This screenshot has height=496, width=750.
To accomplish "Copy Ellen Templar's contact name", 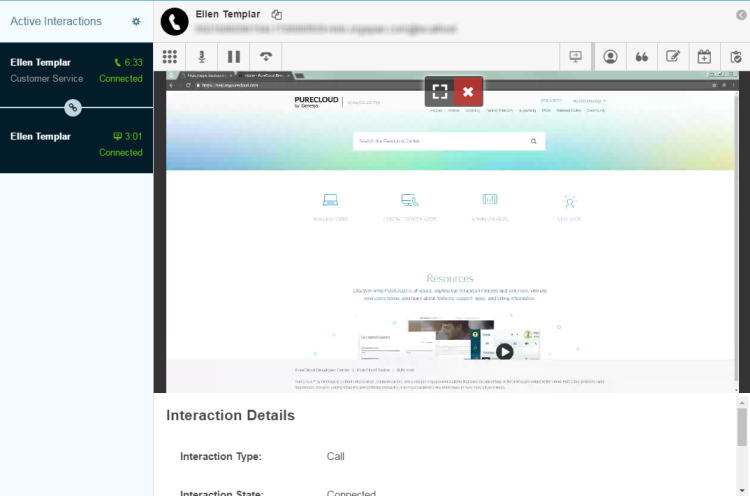I will coord(277,15).
